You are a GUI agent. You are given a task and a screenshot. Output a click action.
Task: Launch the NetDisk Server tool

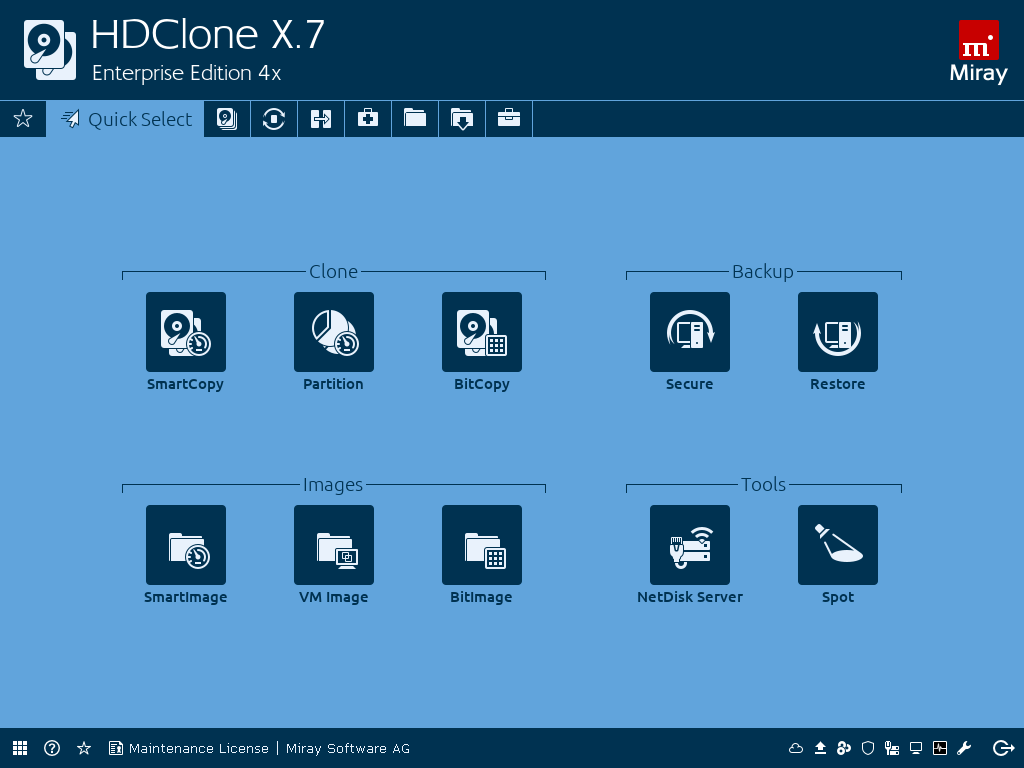[689, 545]
